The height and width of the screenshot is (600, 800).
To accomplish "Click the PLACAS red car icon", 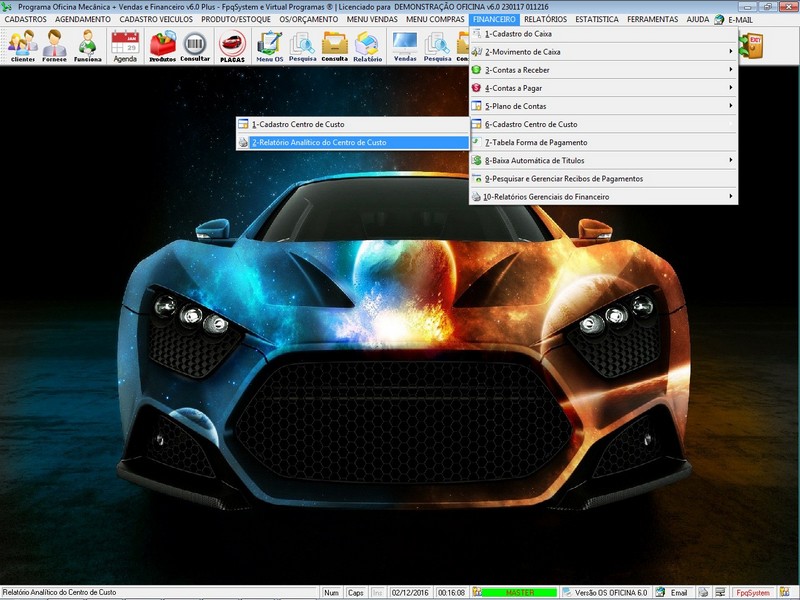I will pyautogui.click(x=232, y=46).
